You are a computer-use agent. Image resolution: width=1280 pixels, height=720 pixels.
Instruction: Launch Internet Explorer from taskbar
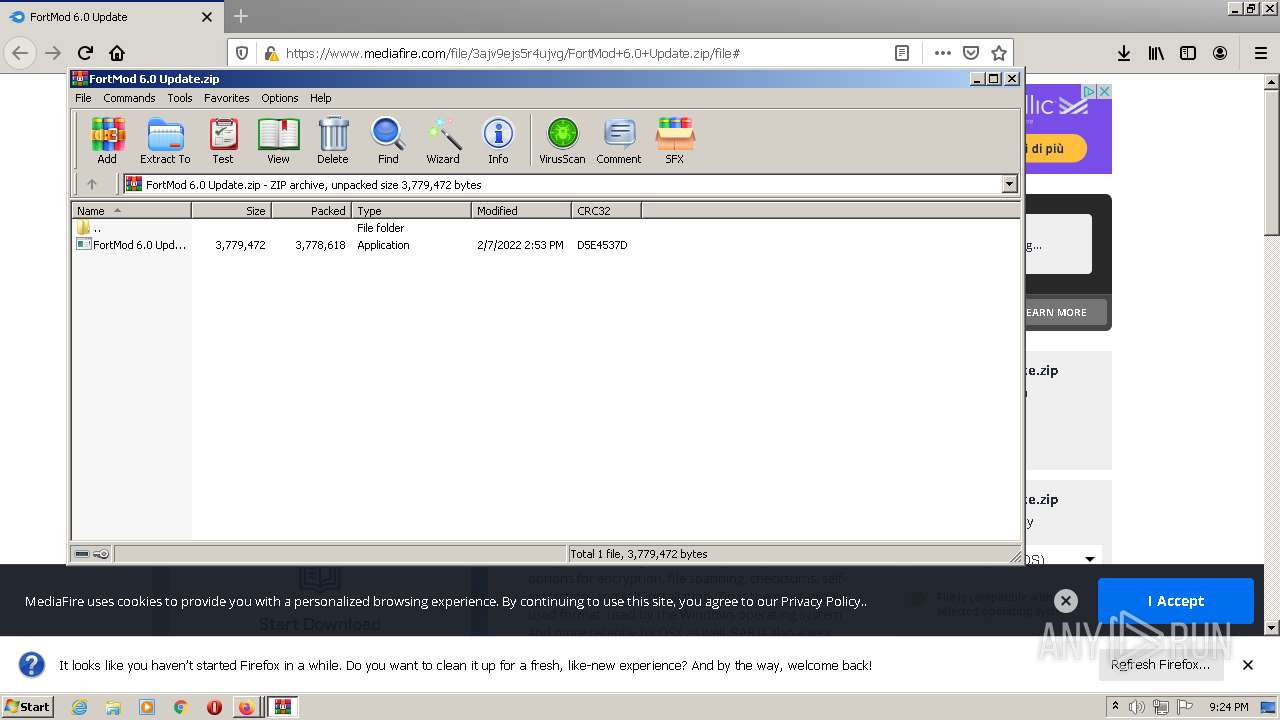pyautogui.click(x=79, y=707)
